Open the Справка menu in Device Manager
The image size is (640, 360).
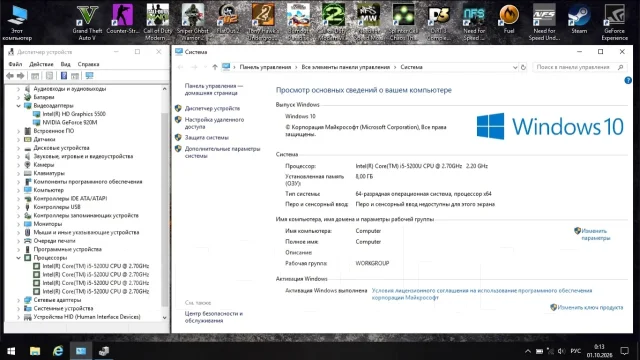click(89, 64)
